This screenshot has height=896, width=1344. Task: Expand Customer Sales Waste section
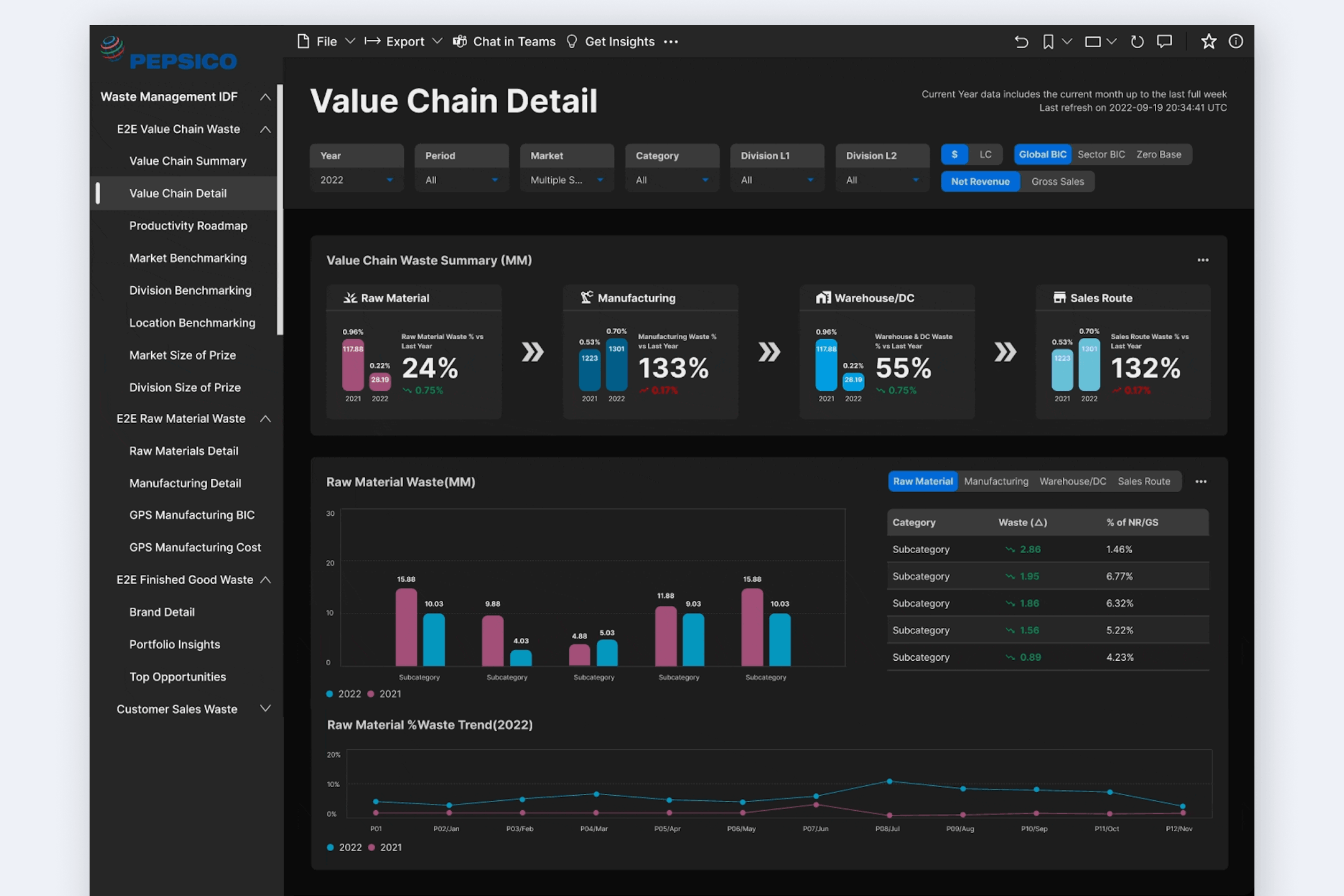[265, 709]
